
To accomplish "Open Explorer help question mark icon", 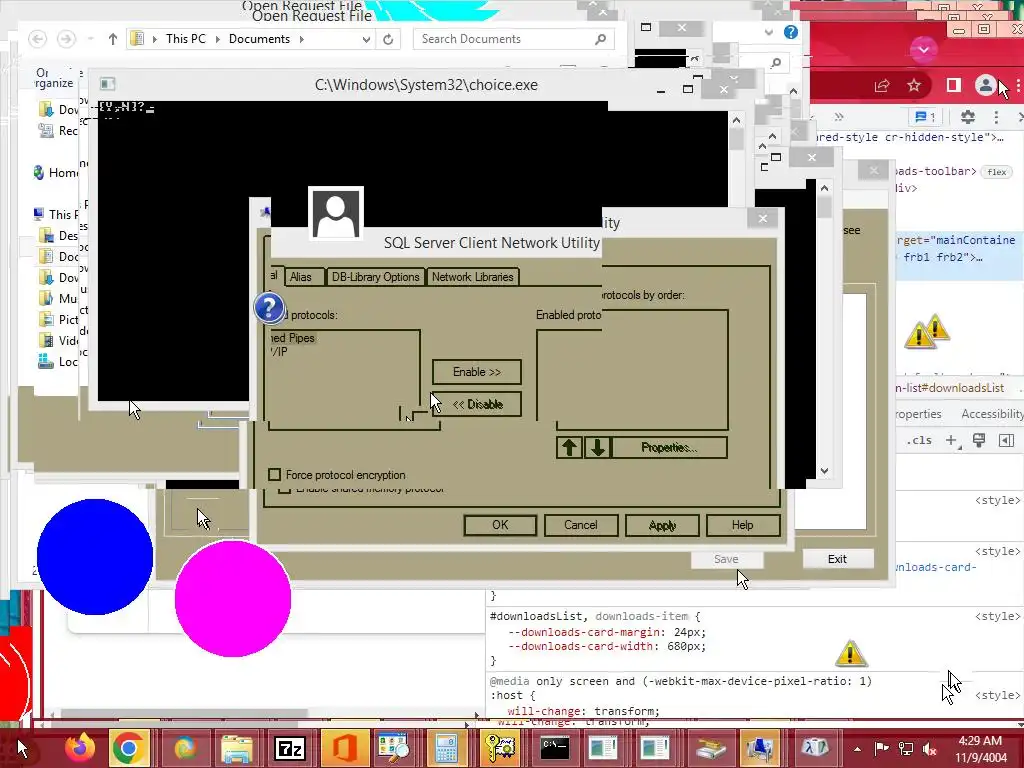I will 791,32.
